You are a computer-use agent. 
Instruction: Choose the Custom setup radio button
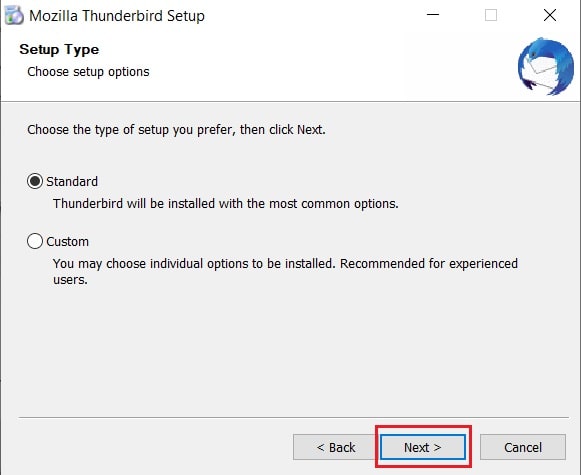[x=35, y=241]
